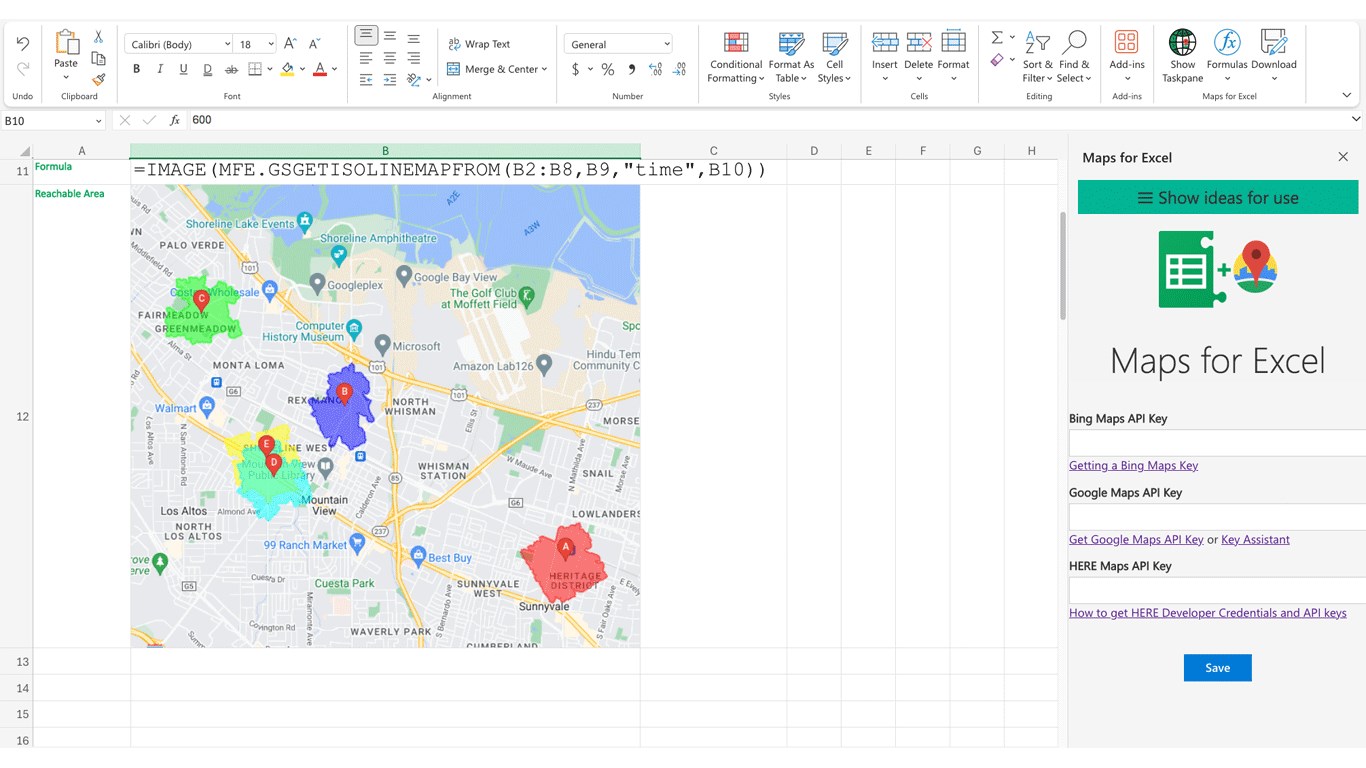Click the font color red A swatch
The height and width of the screenshot is (768, 1366).
pyautogui.click(x=319, y=69)
